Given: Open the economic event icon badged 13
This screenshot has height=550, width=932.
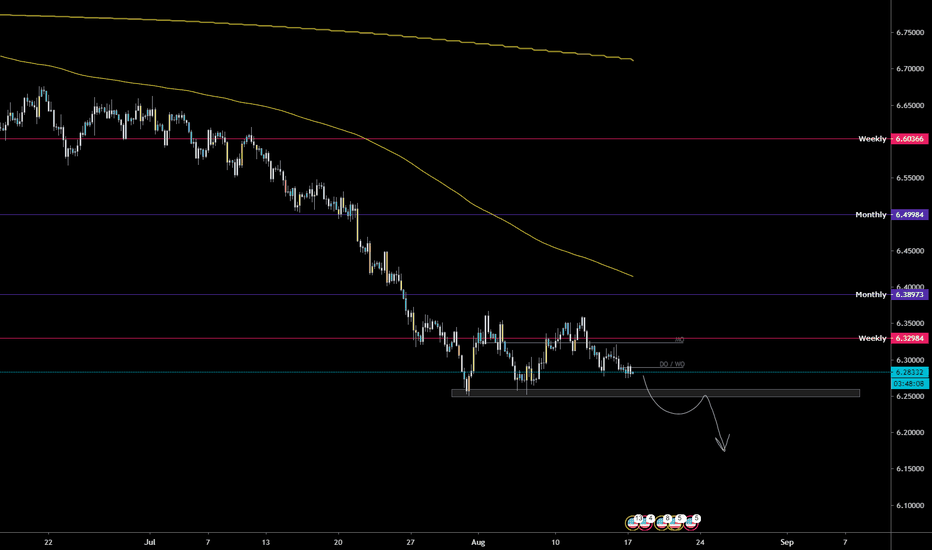Looking at the screenshot, I should (632, 523).
